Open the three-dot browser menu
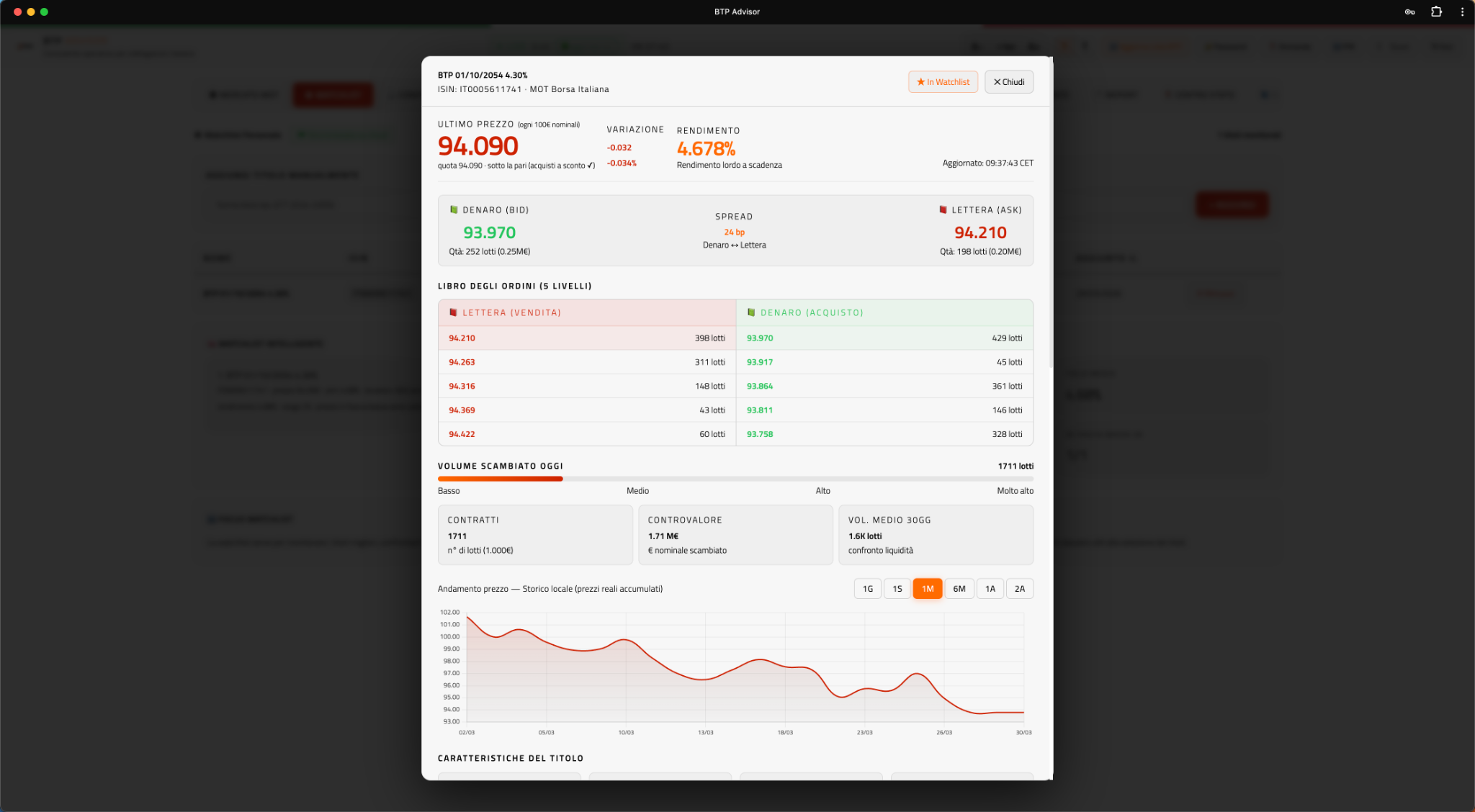Image resolution: width=1475 pixels, height=812 pixels. pos(1462,12)
